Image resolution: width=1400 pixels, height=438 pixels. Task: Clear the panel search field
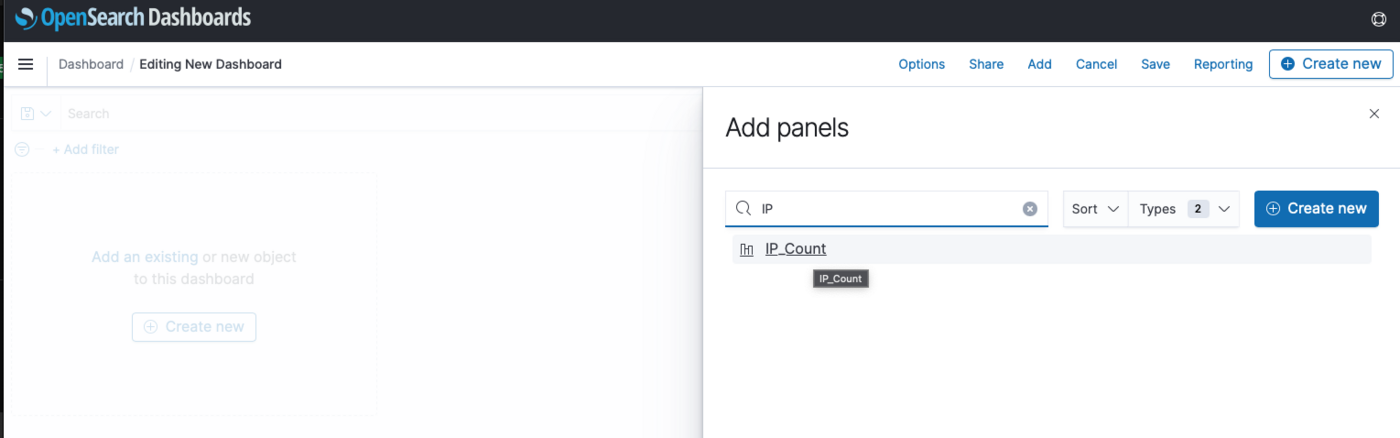(1030, 209)
